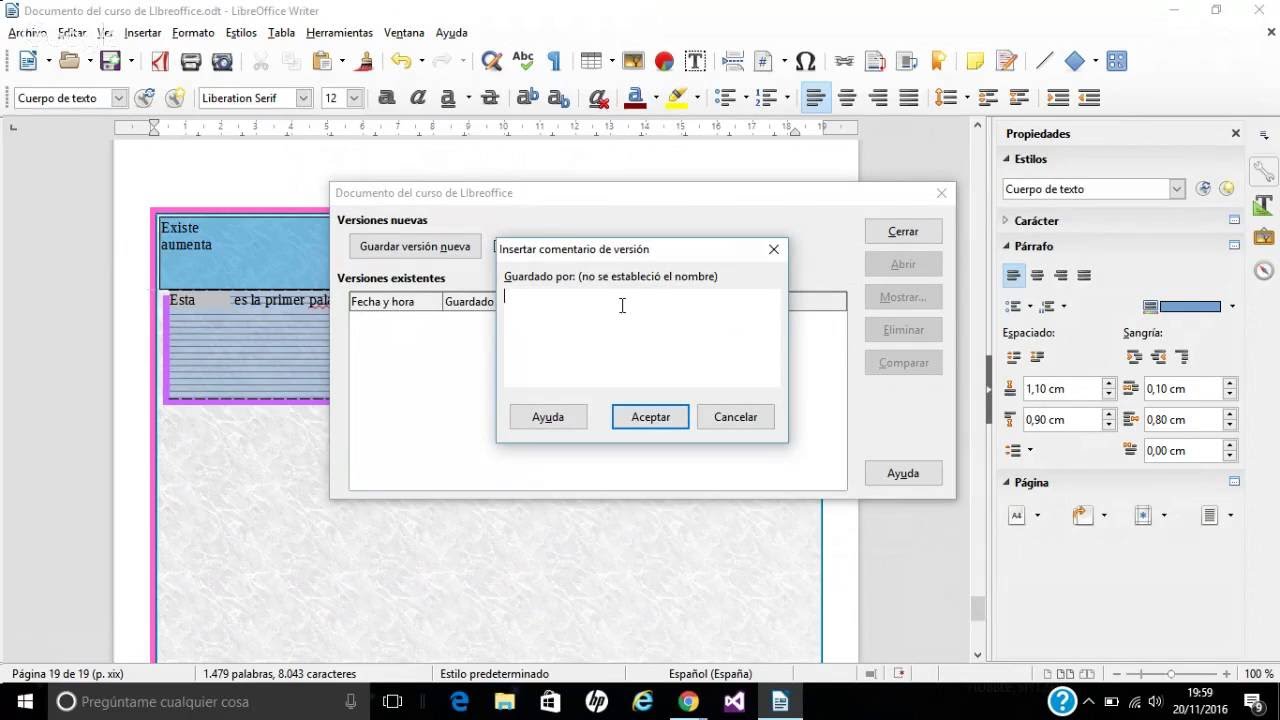Click the Spelling check Abc icon
Image resolution: width=1280 pixels, height=720 pixels.
click(x=523, y=61)
